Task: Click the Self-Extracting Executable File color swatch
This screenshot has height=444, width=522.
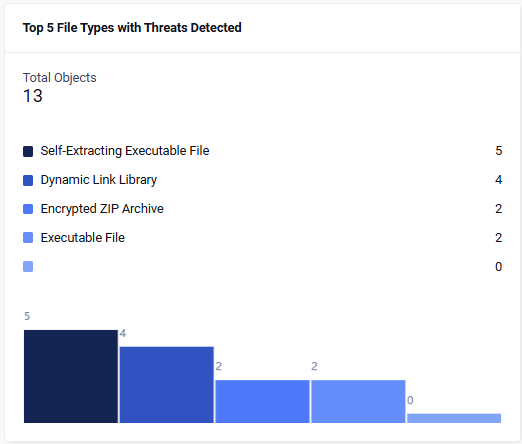Action: [x=28, y=151]
